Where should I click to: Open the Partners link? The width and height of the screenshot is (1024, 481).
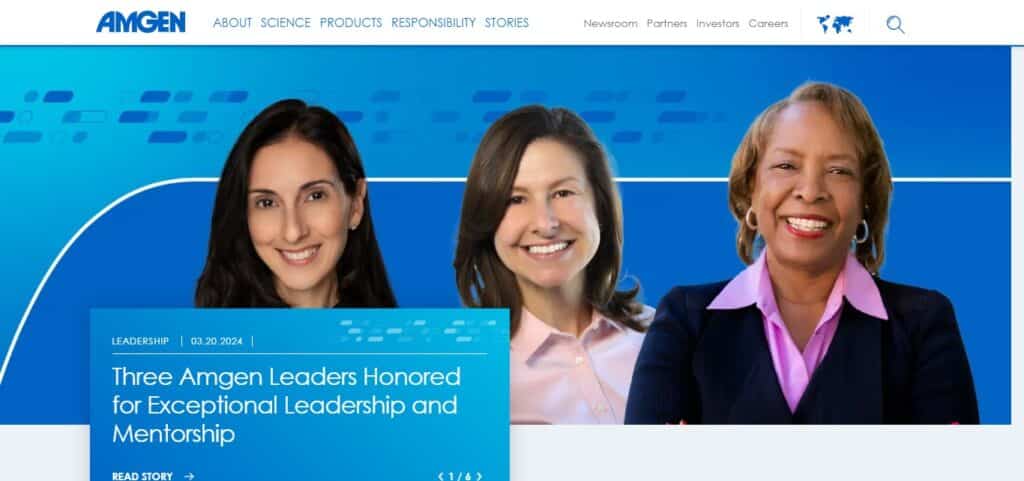(x=667, y=23)
